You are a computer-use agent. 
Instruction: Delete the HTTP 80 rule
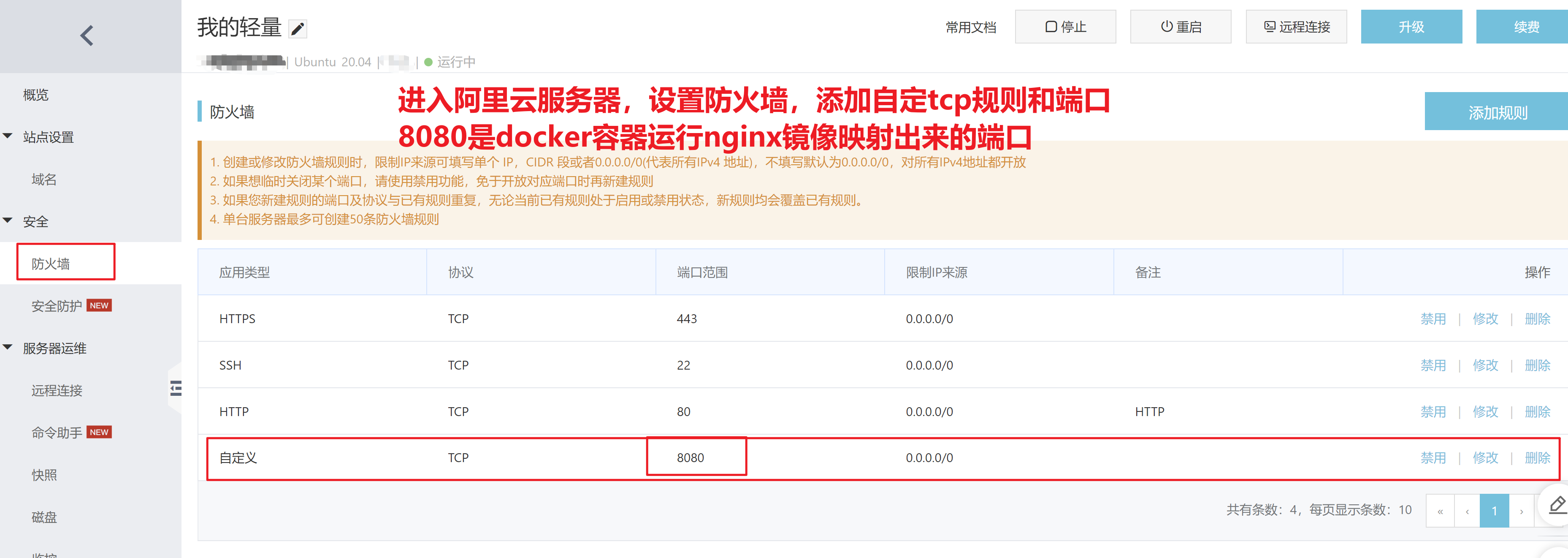[1537, 412]
